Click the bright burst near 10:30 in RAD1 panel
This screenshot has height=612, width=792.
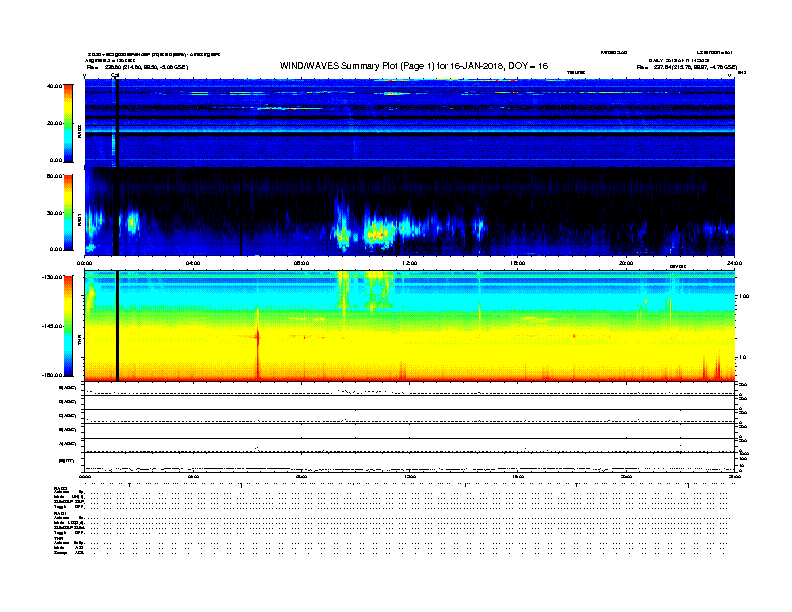[x=379, y=232]
